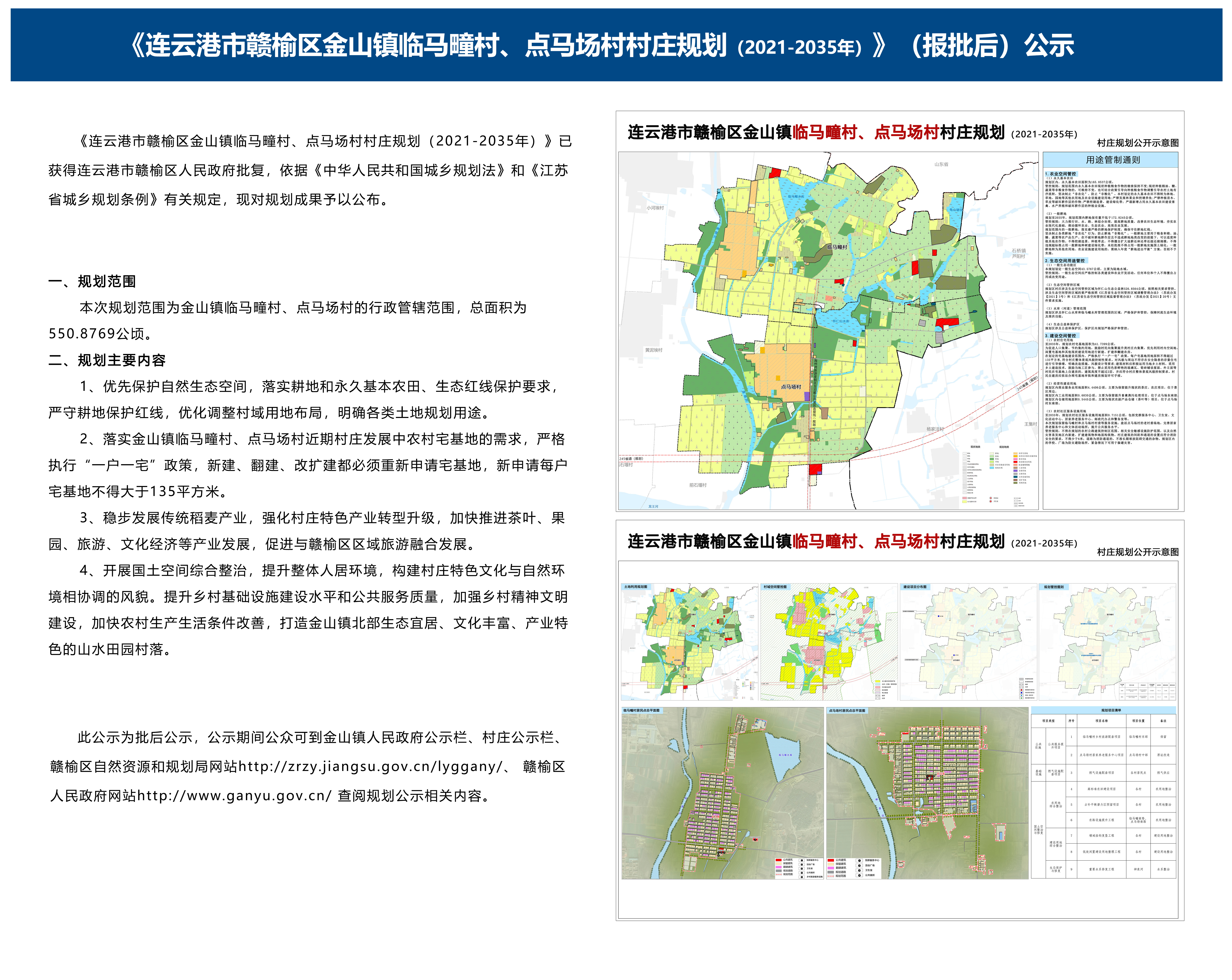
Task: Click the 规划项目清单 table title
Action: (x=1111, y=710)
